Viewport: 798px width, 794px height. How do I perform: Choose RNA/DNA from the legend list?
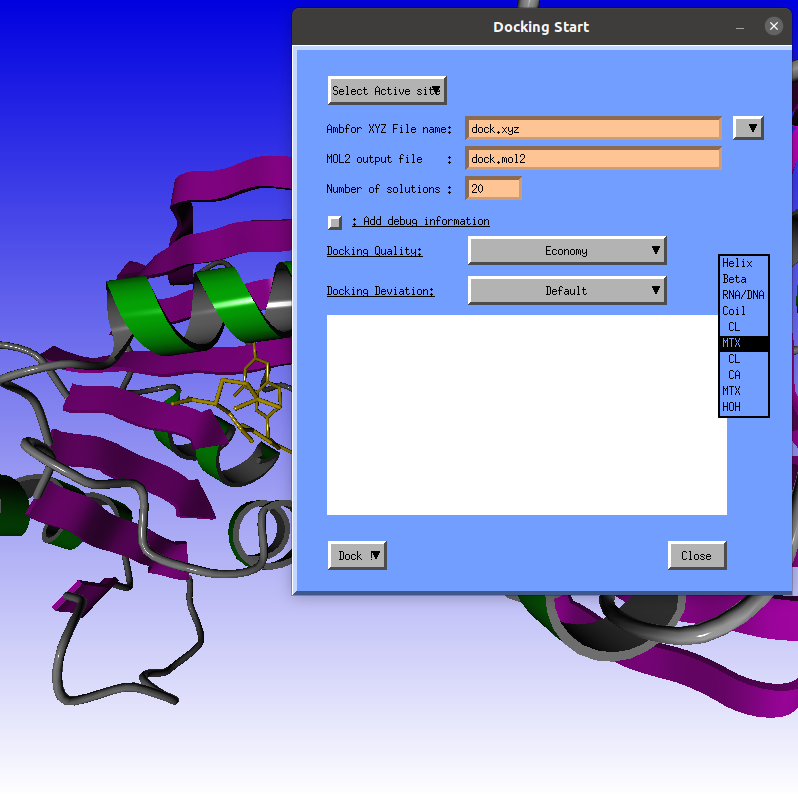[743, 295]
